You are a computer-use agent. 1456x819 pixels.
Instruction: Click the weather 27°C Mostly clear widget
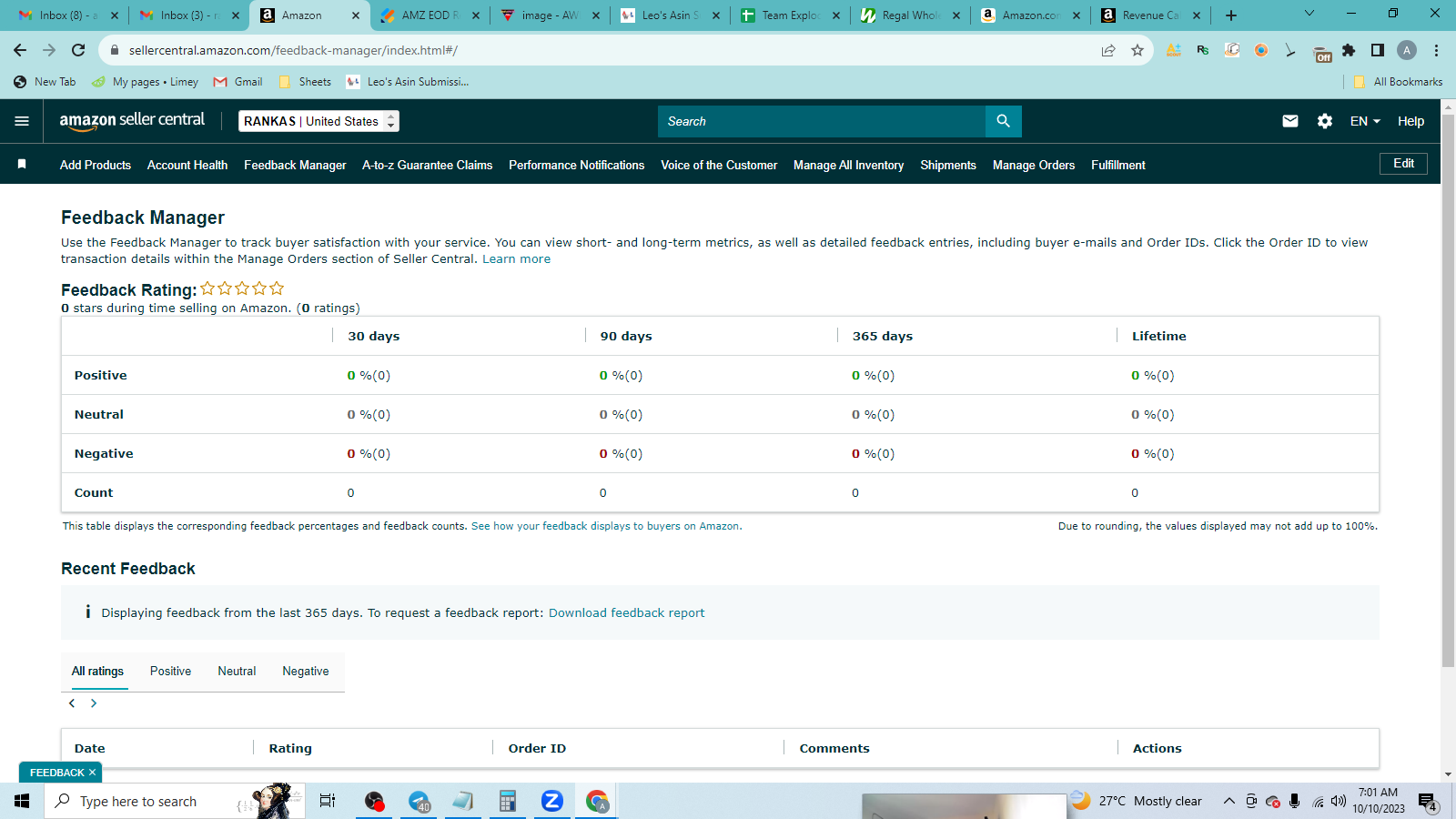[1137, 801]
